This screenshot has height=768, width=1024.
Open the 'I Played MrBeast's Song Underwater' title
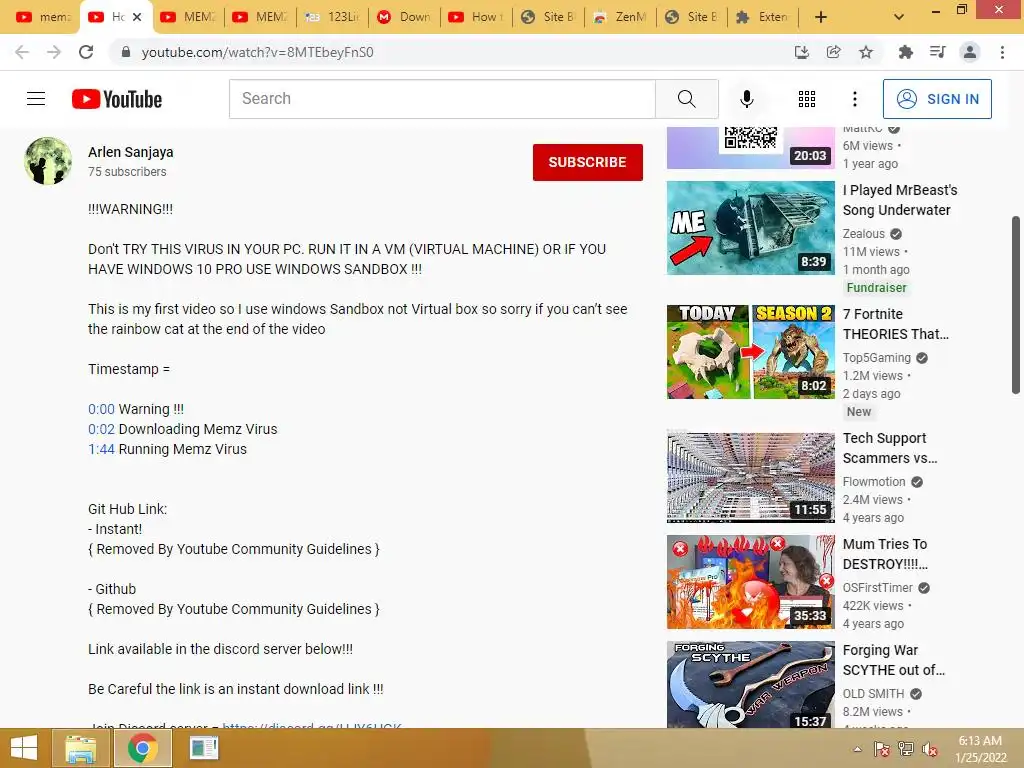pyautogui.click(x=900, y=200)
